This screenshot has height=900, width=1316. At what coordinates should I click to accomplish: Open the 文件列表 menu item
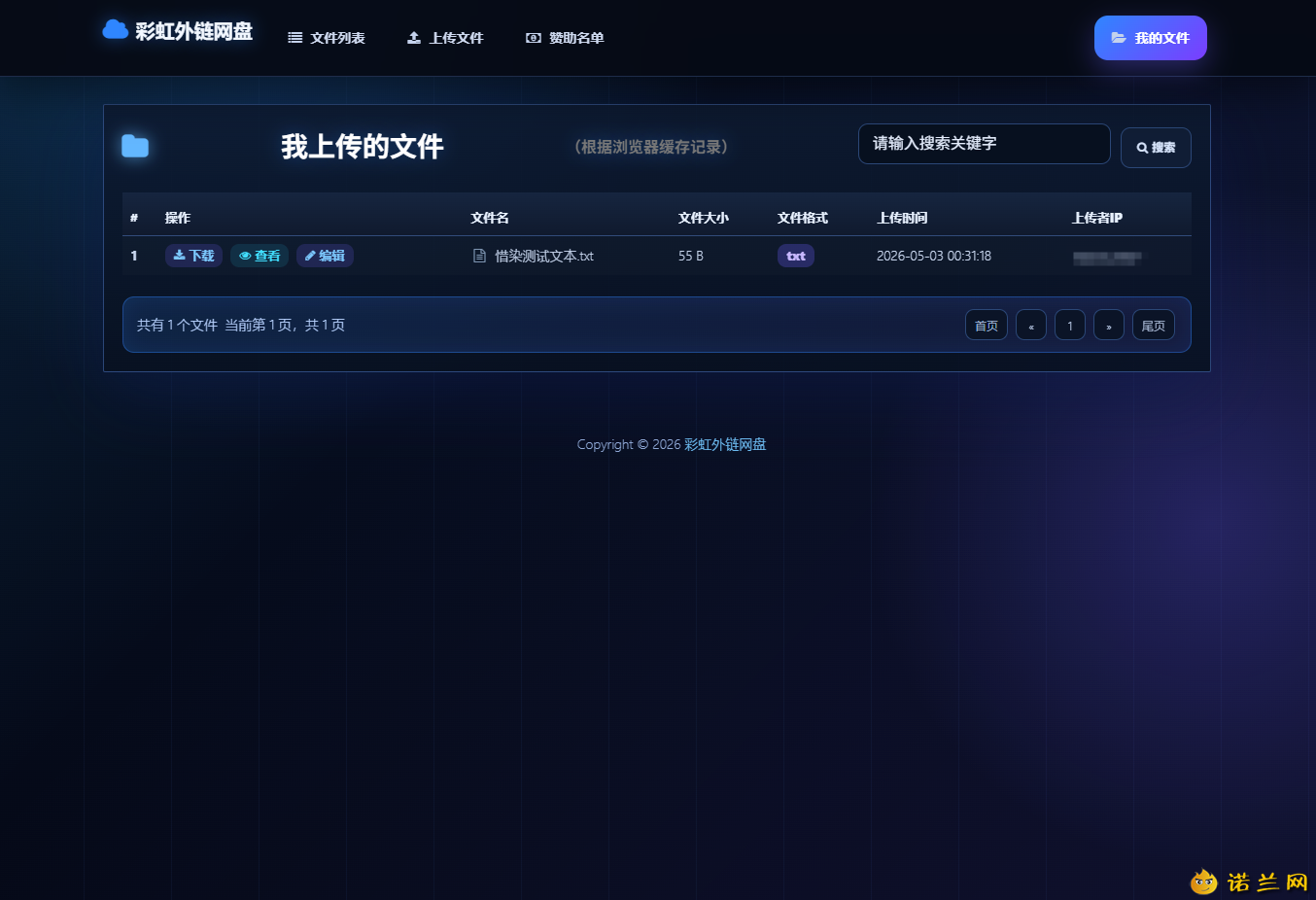[327, 38]
